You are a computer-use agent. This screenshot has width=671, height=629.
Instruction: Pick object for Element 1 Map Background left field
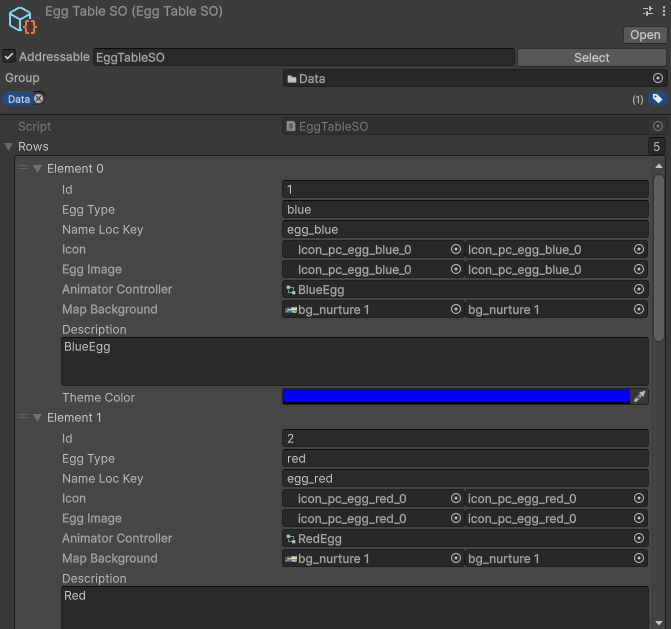pos(456,558)
